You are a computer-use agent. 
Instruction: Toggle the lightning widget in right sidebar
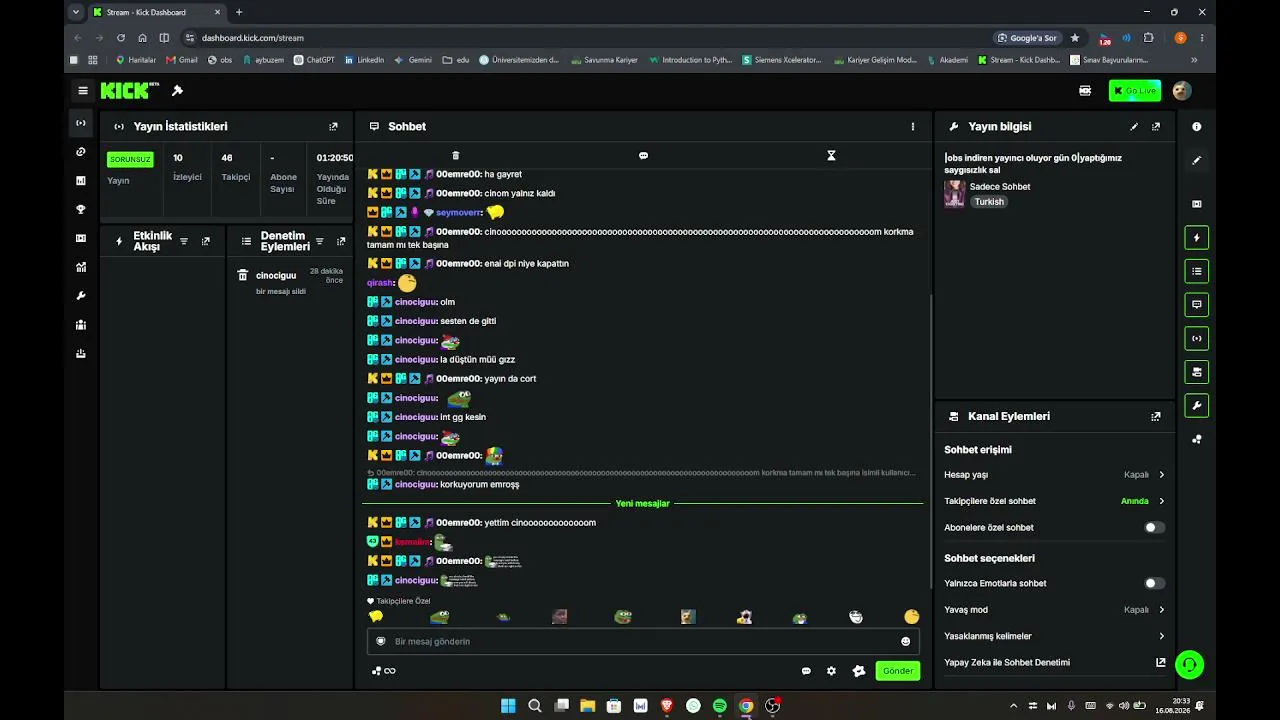pos(1196,238)
